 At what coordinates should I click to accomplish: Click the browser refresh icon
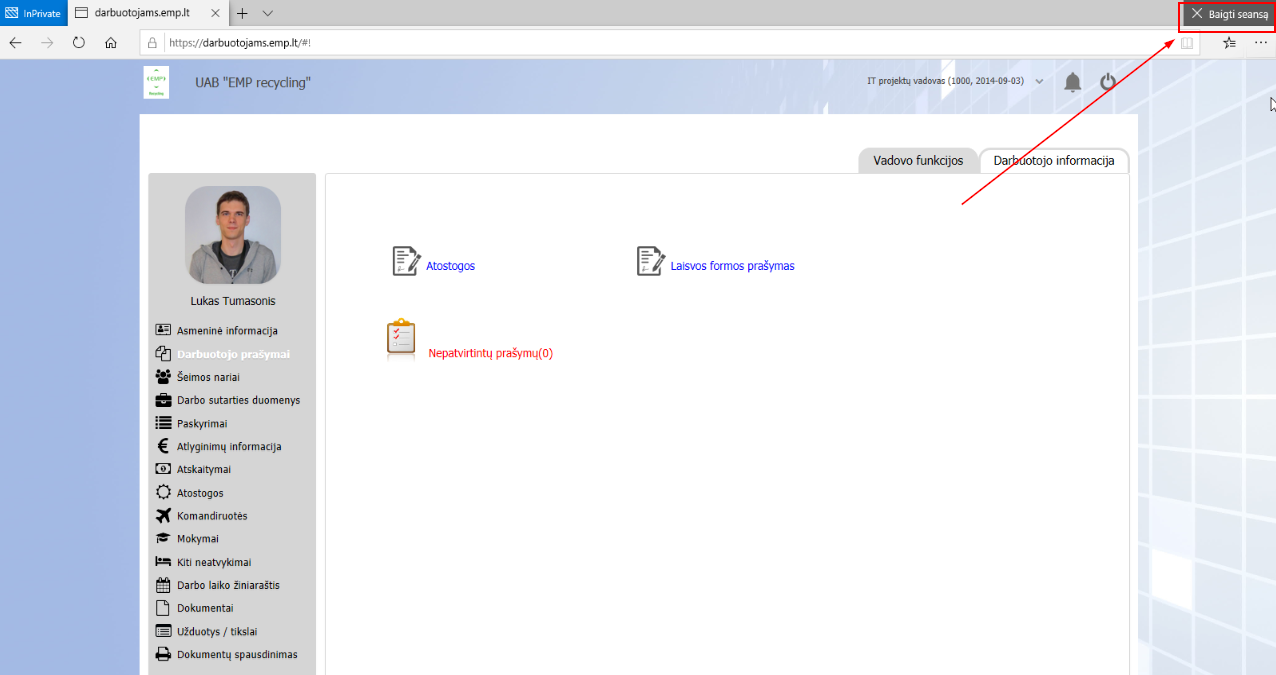(79, 43)
